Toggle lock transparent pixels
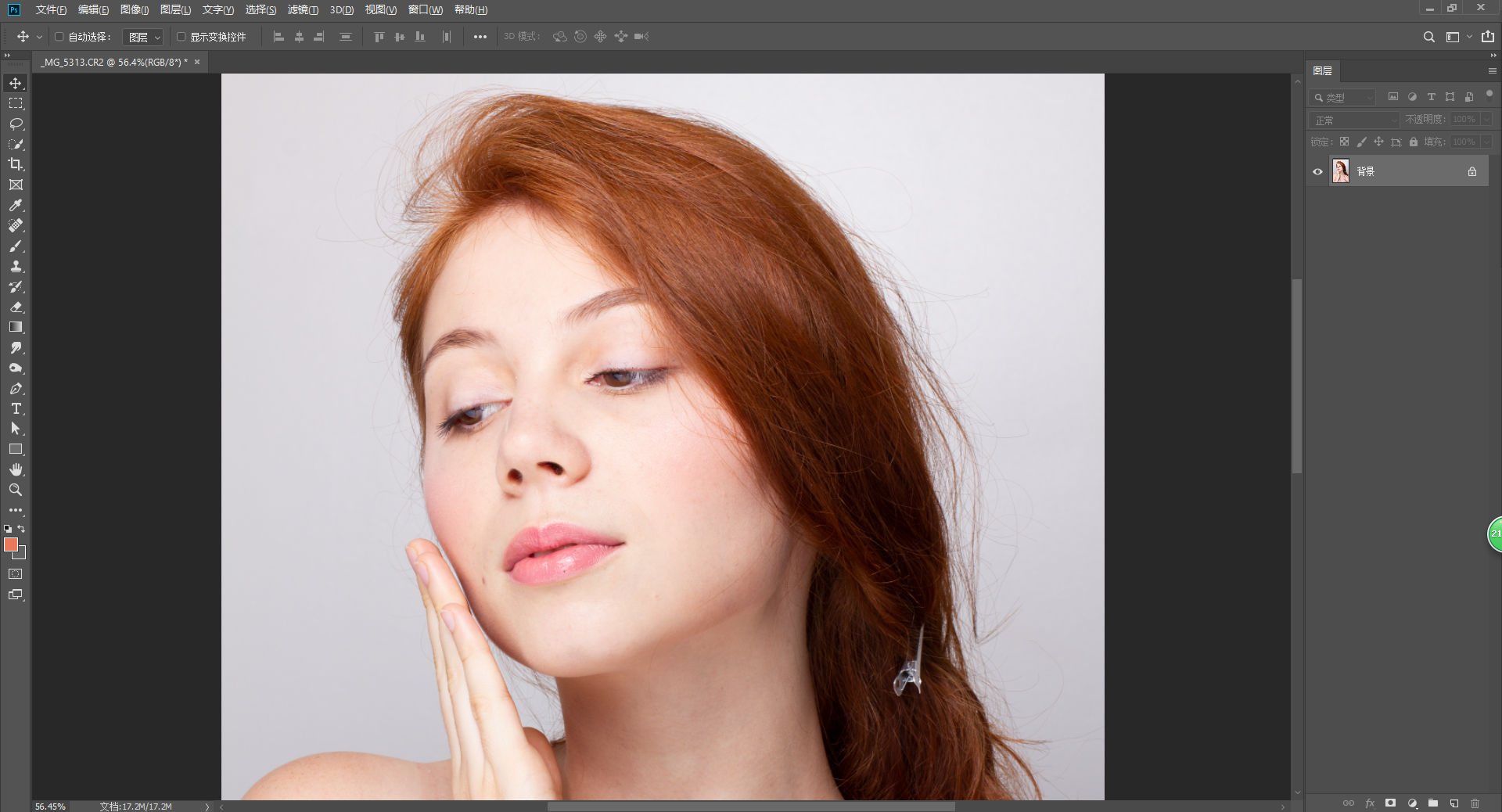The height and width of the screenshot is (812, 1502). [1344, 142]
